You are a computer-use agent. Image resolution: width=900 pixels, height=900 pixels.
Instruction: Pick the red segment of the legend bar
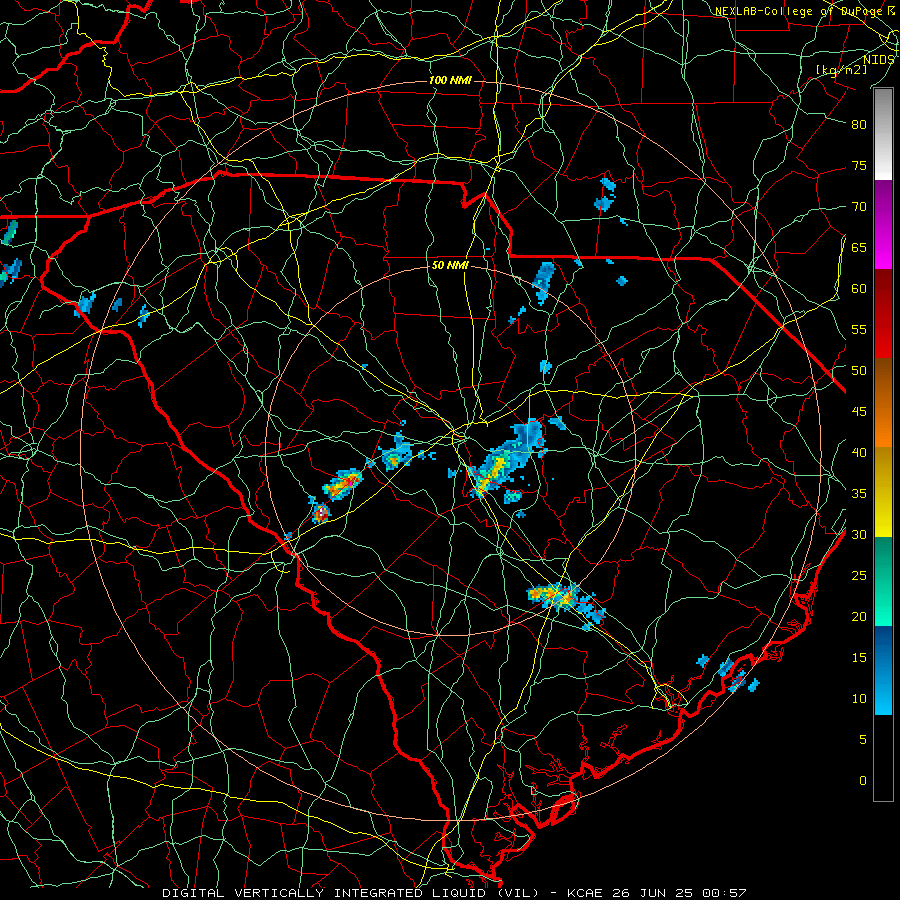883,314
